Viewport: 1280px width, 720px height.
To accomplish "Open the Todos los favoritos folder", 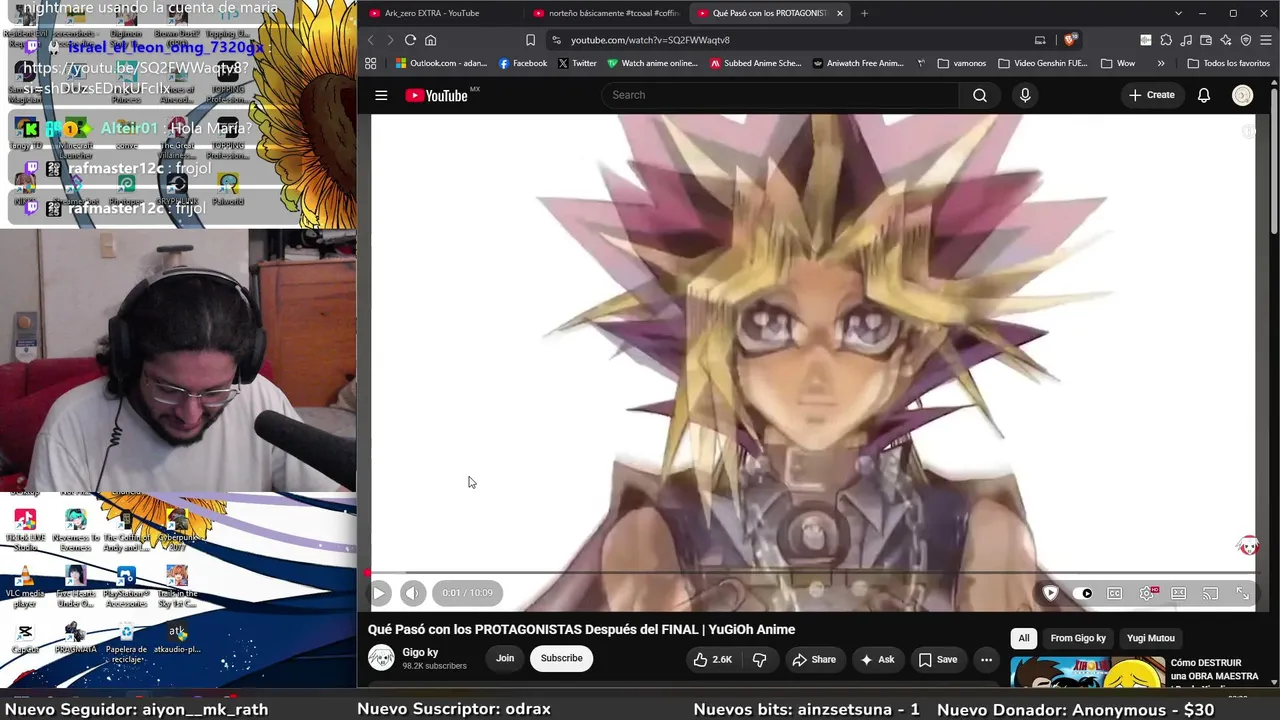I will coord(1228,63).
